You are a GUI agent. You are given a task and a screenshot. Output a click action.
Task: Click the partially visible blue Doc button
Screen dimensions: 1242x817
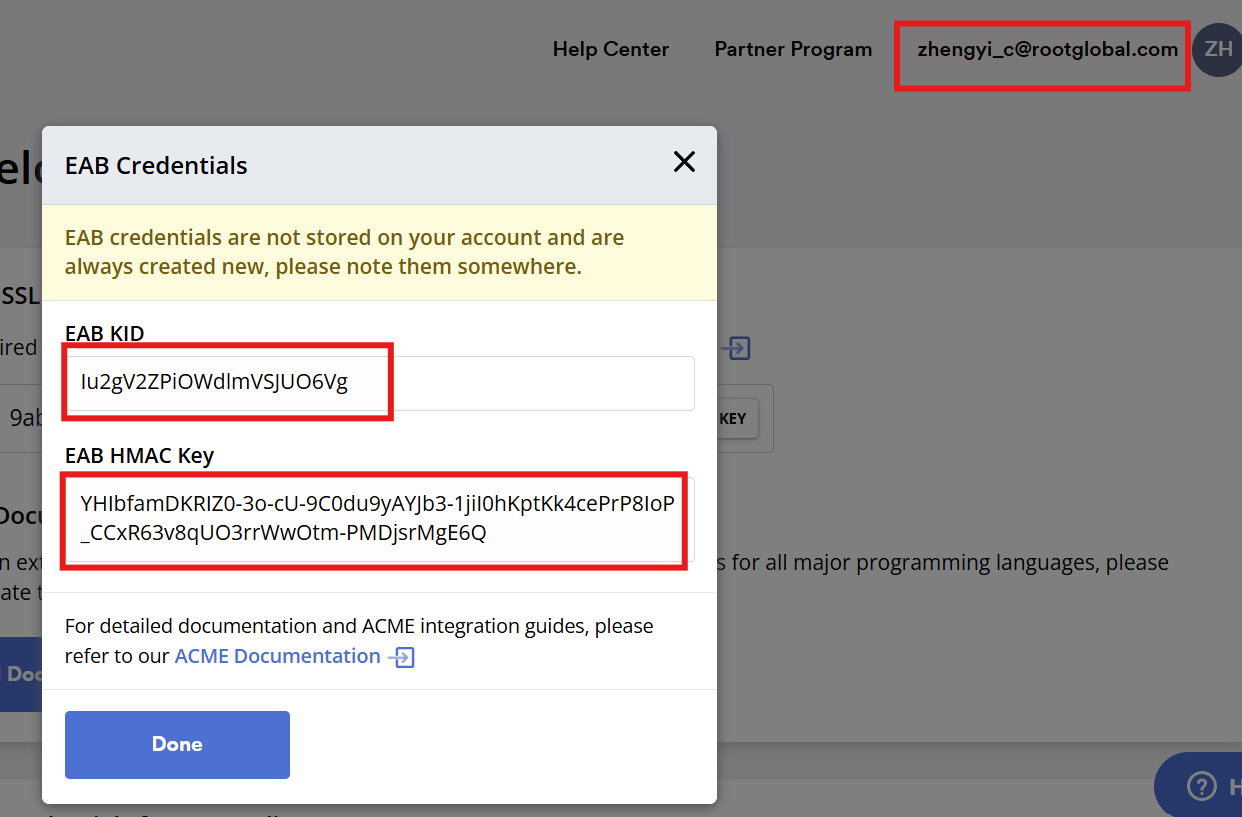(20, 674)
